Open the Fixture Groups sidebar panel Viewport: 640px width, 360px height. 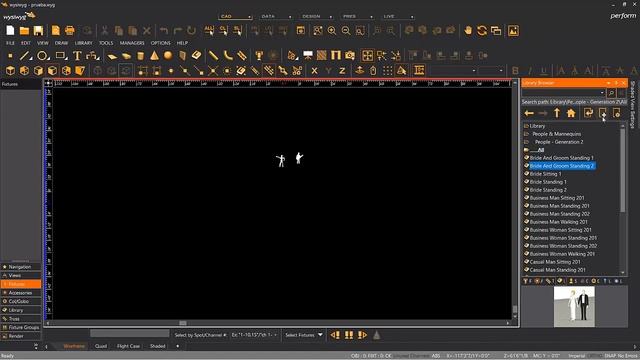pos(21,327)
